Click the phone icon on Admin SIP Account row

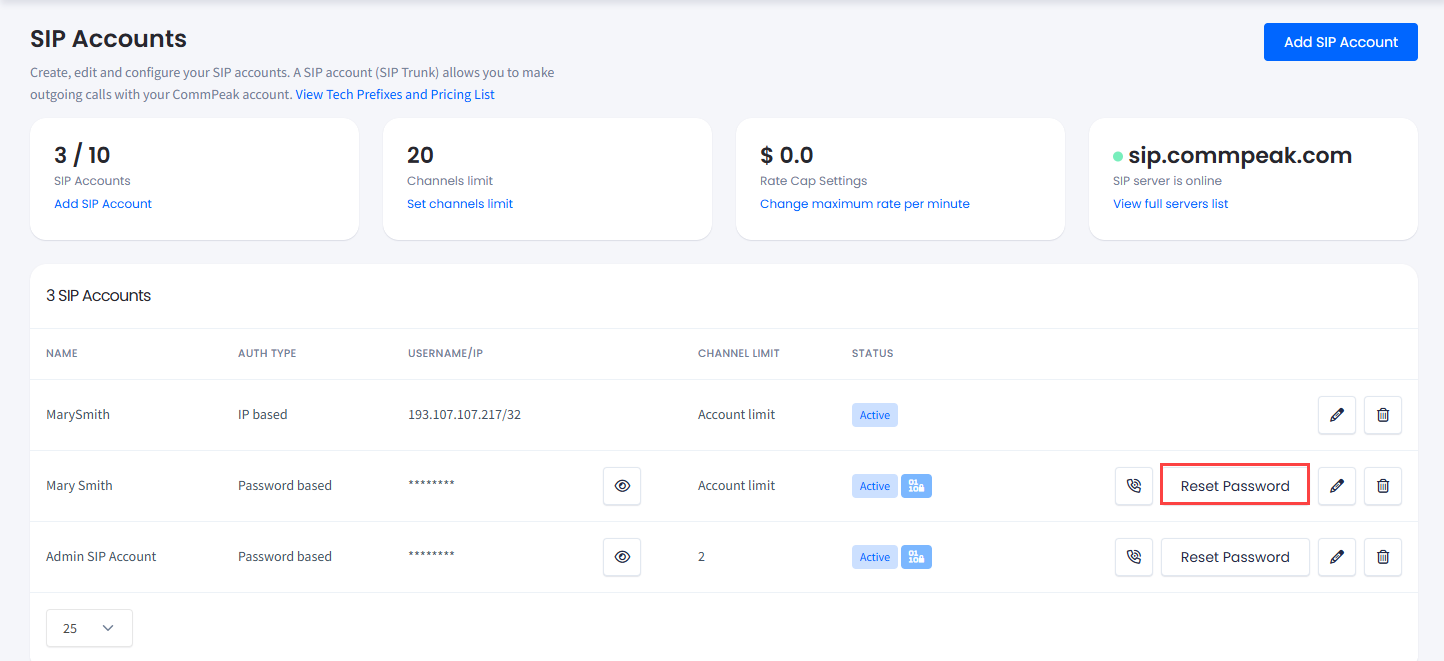[x=1133, y=557]
